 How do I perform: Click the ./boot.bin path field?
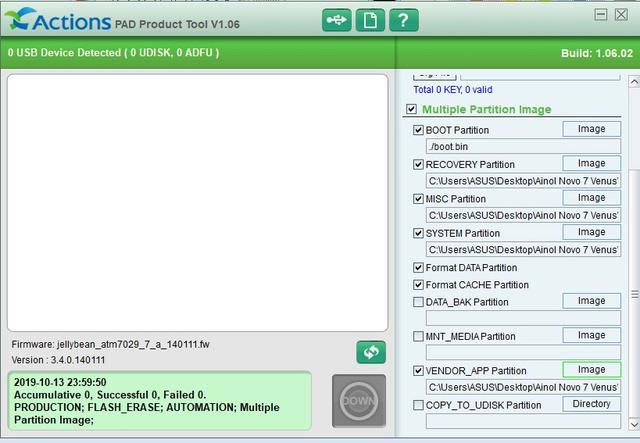tap(523, 146)
